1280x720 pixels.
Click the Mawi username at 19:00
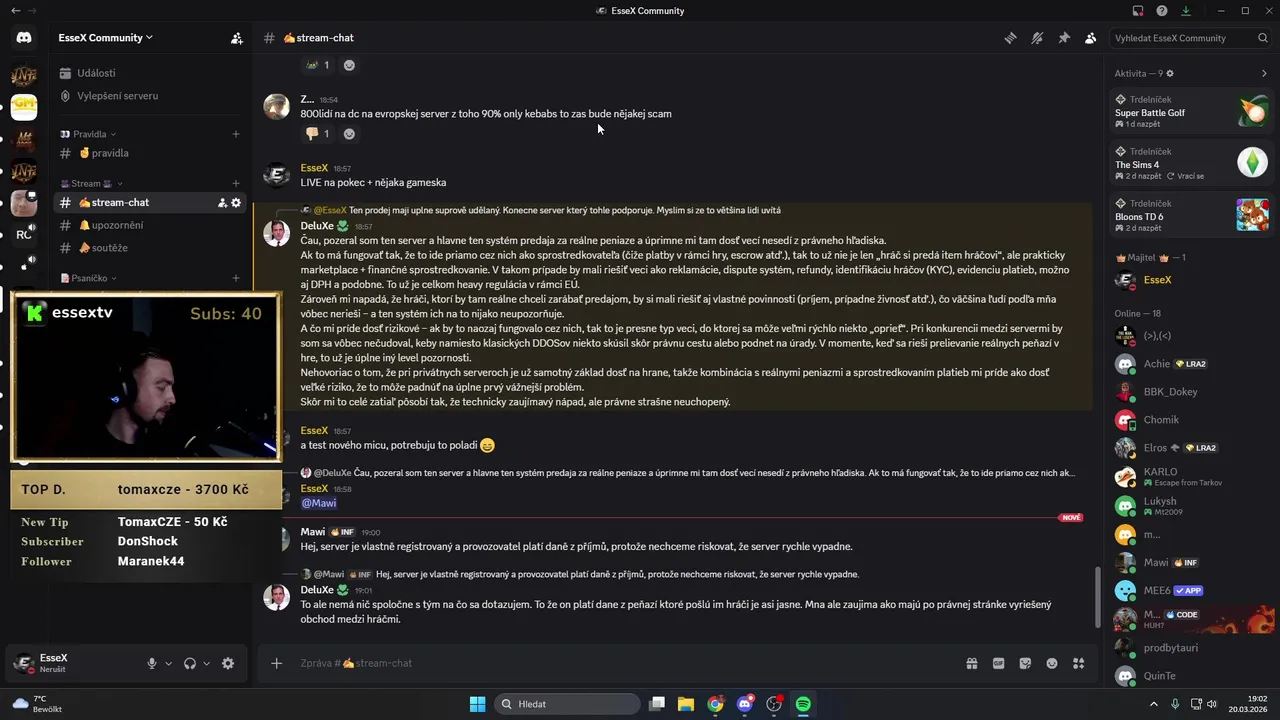point(313,532)
